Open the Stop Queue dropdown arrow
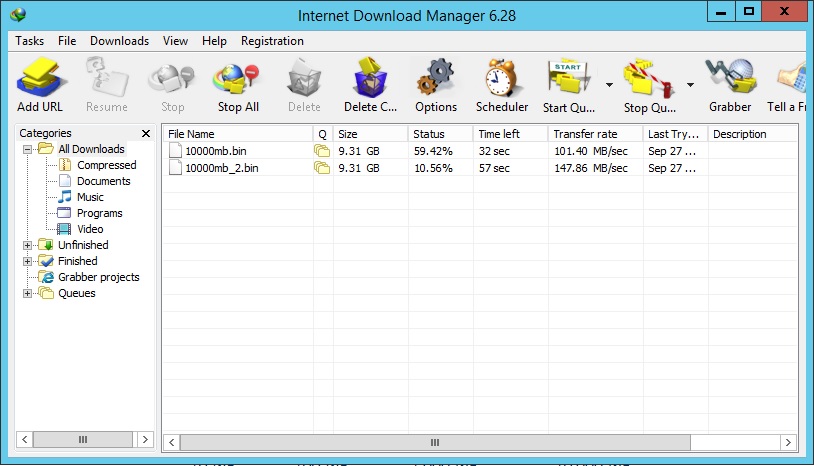Screen dimensions: 814x466 point(690,85)
